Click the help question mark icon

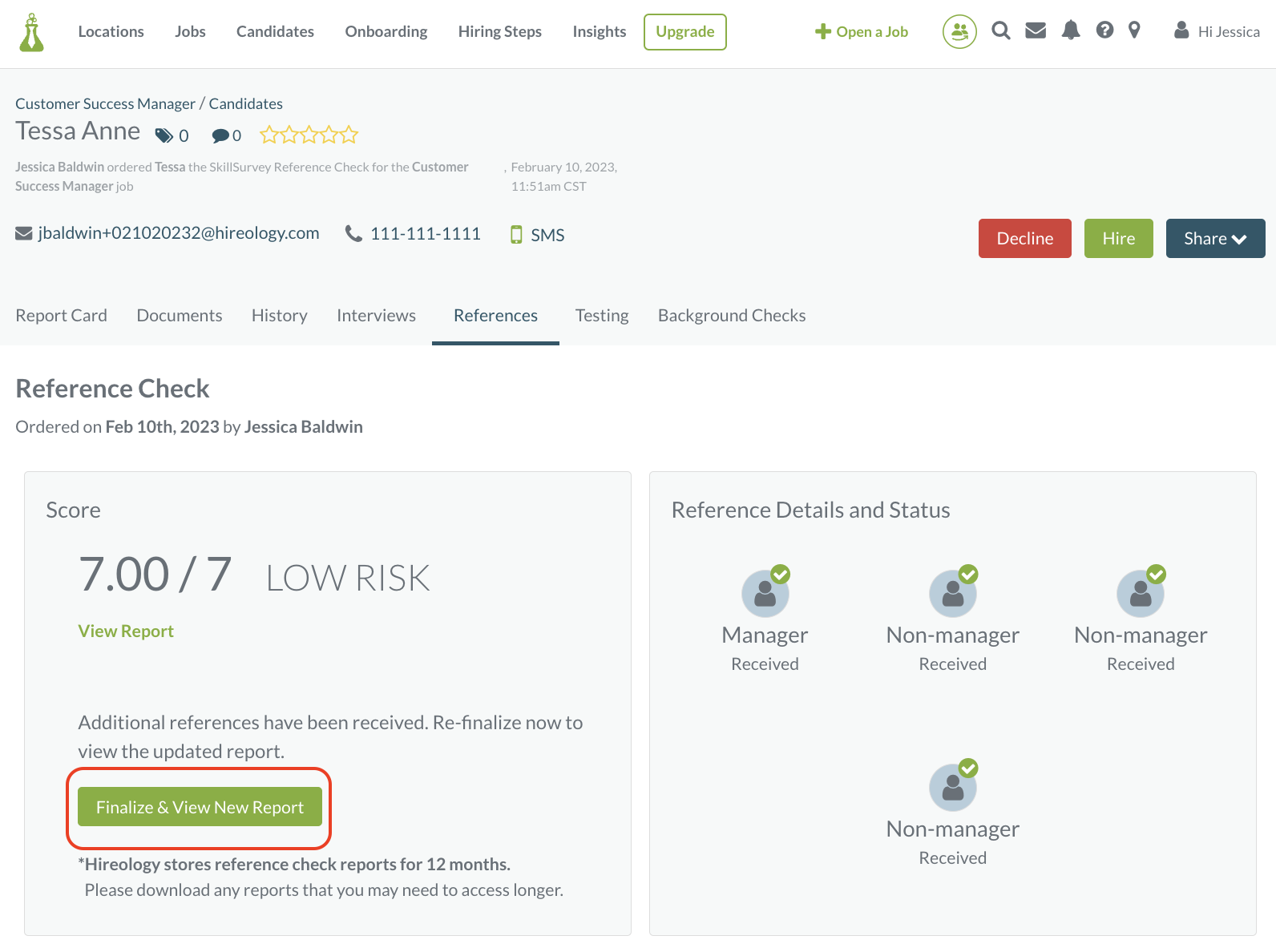(1104, 31)
